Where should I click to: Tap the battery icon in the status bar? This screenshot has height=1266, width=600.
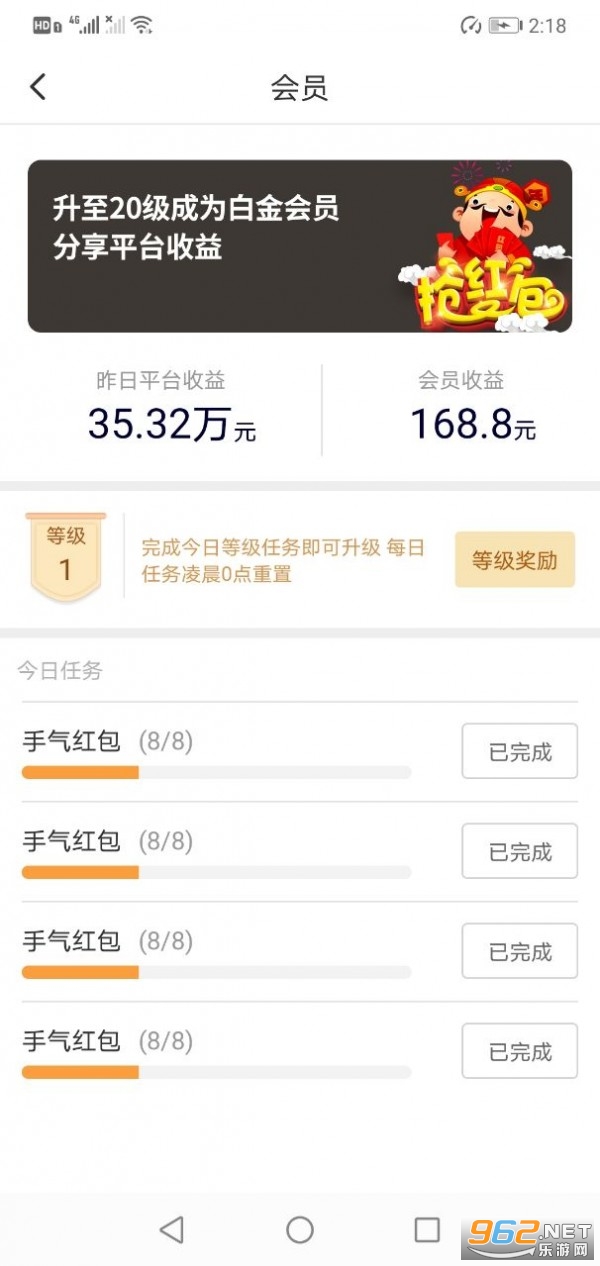[504, 26]
